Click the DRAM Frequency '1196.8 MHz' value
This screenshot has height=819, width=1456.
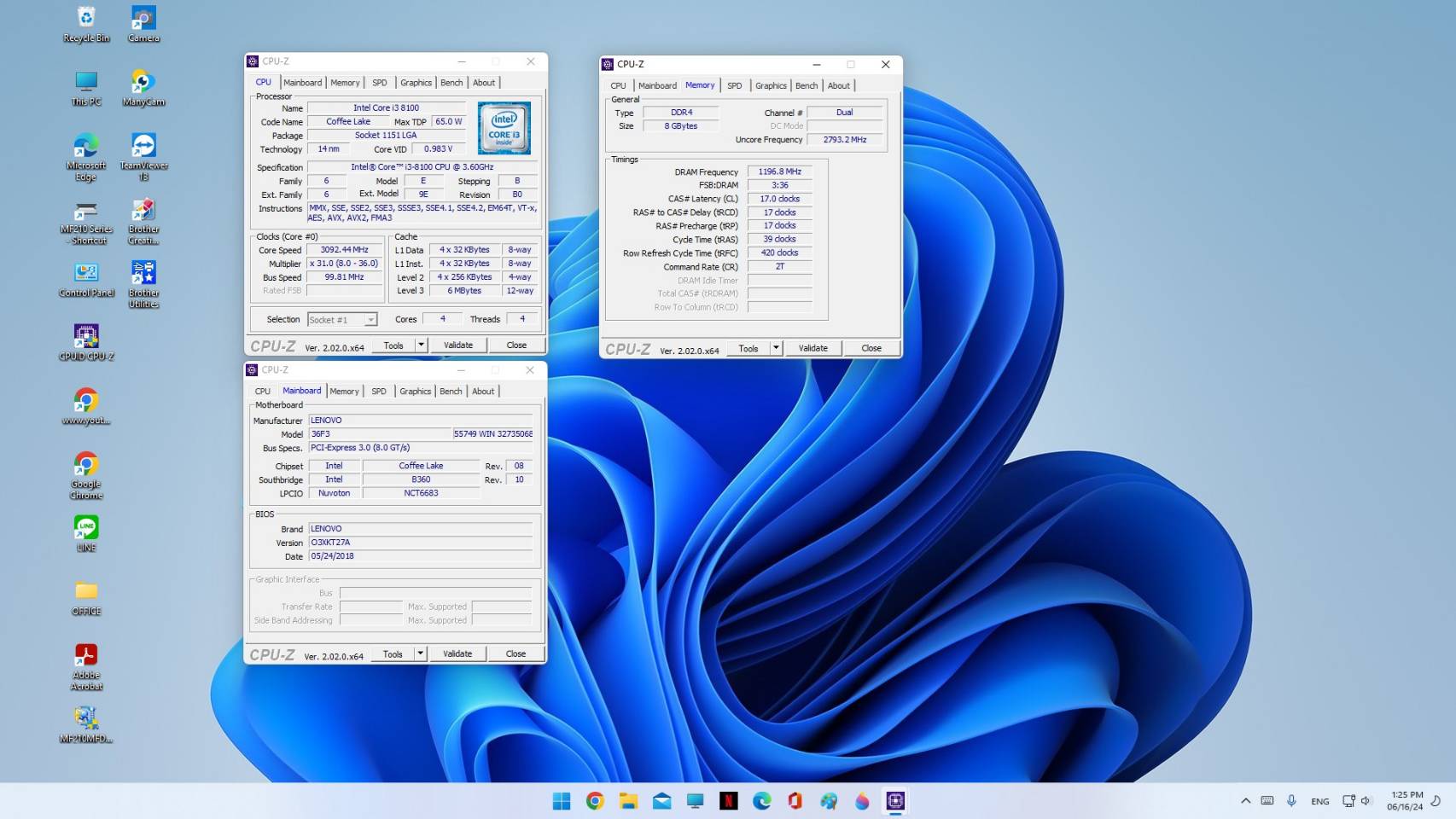click(x=780, y=171)
